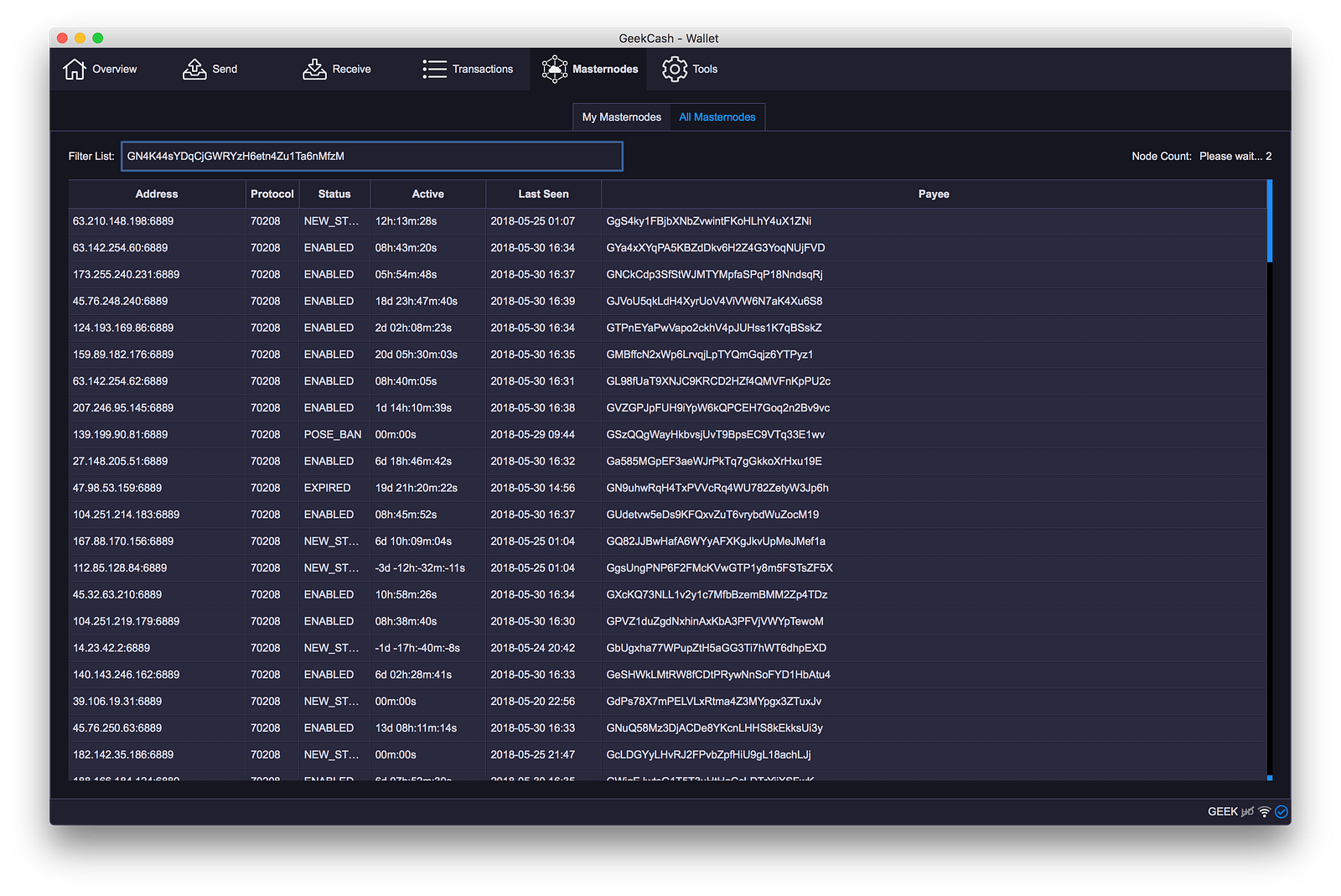This screenshot has height=896, width=1341.
Task: Switch to the My Masternodes tab
Action: [622, 117]
